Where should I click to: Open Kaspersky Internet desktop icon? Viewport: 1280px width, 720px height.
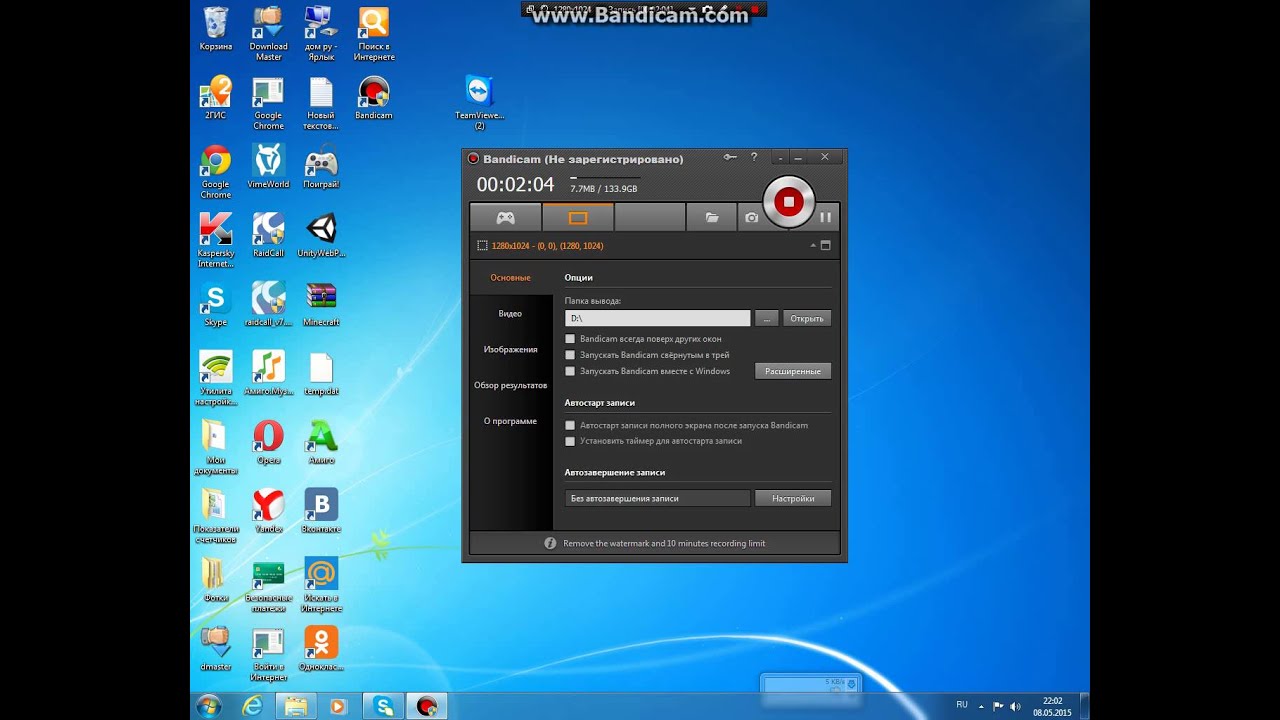pos(215,240)
